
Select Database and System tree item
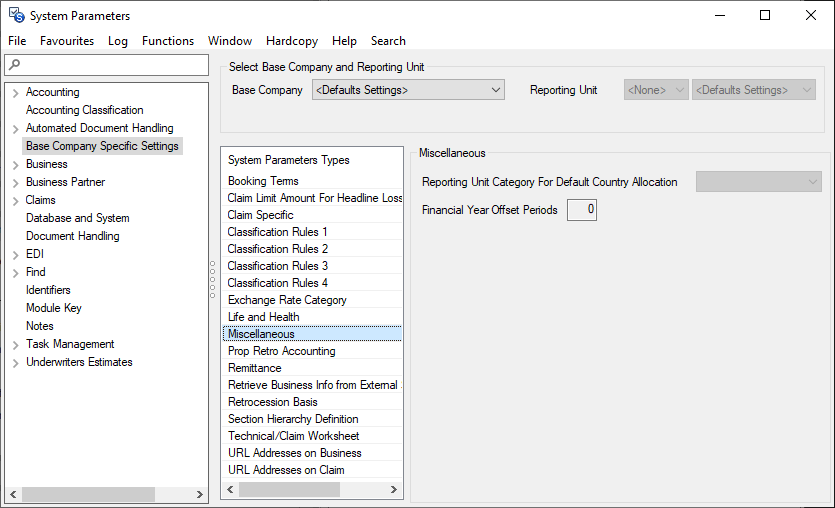77,218
